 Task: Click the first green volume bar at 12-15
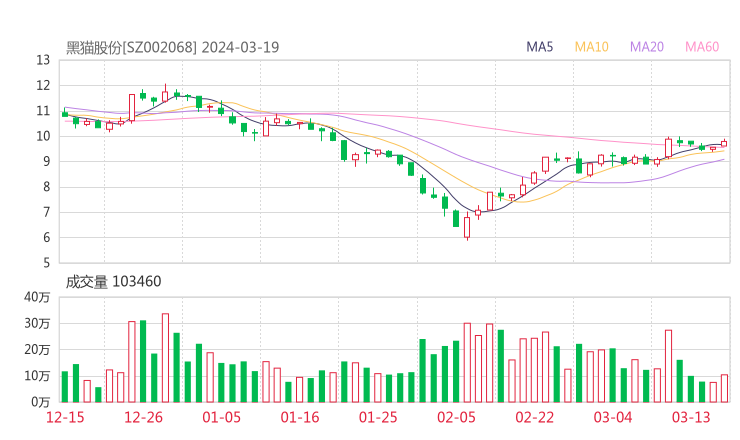click(x=65, y=387)
